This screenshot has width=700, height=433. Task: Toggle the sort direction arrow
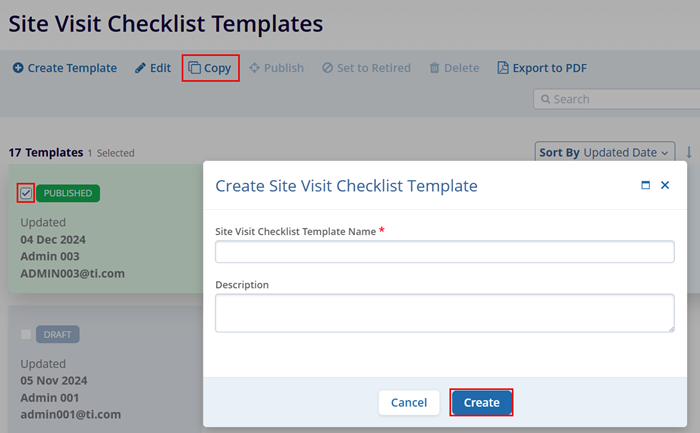pyautogui.click(x=689, y=152)
